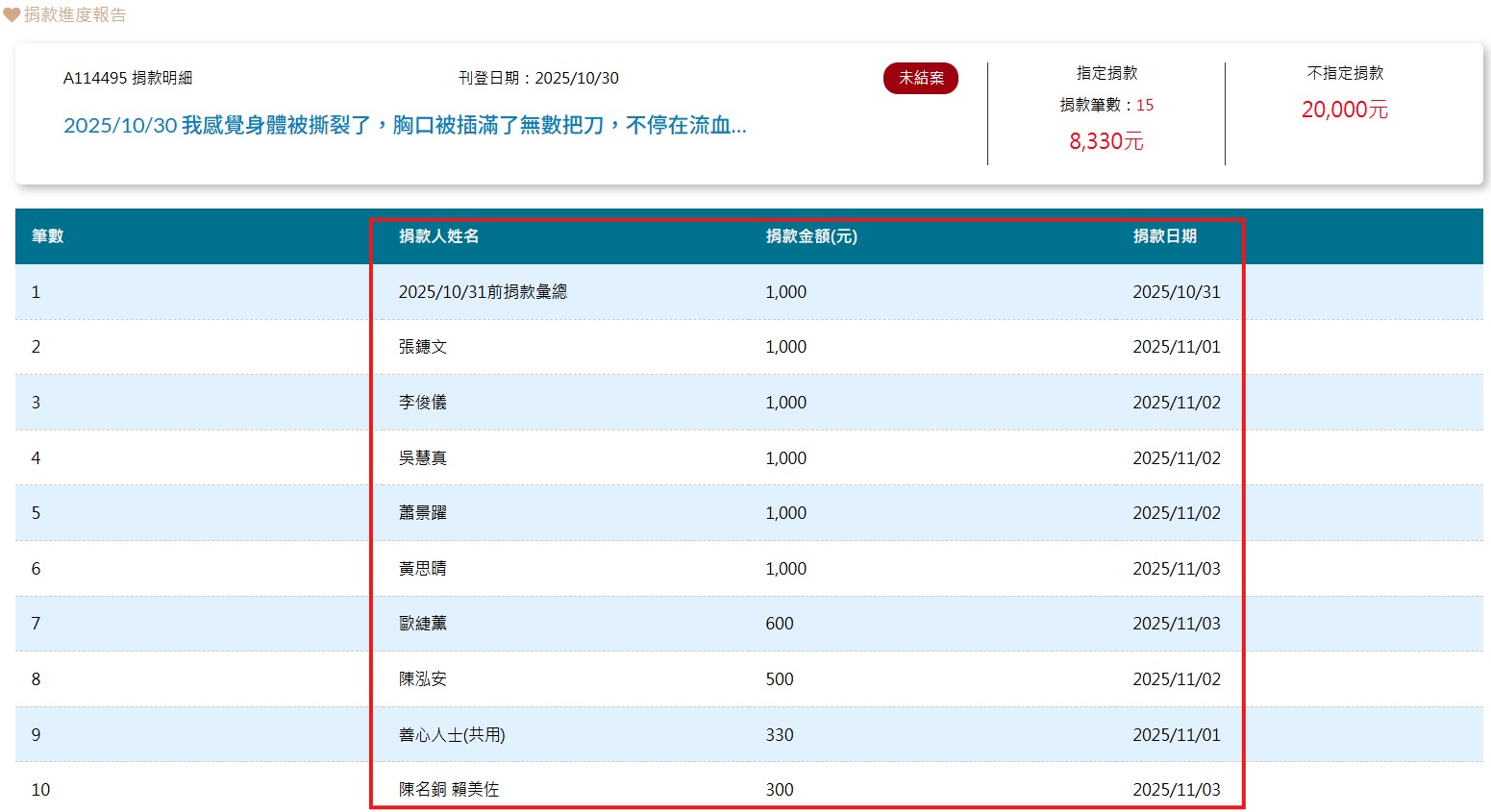Screen dimensions: 1491x812
Task: Select the 20,000元 undesignated donation amount
Action: coord(1344,111)
